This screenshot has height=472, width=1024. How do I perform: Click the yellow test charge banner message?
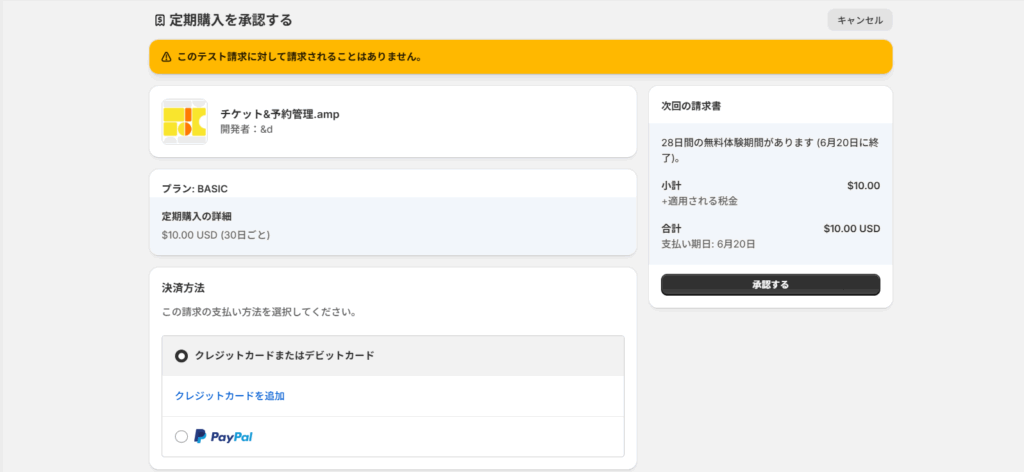click(300, 57)
